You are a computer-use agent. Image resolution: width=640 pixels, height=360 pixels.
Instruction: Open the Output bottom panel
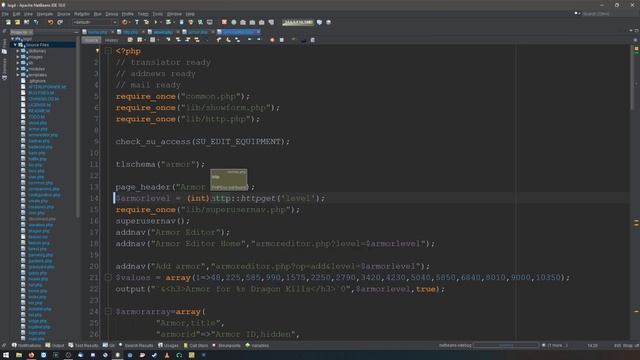55,345
